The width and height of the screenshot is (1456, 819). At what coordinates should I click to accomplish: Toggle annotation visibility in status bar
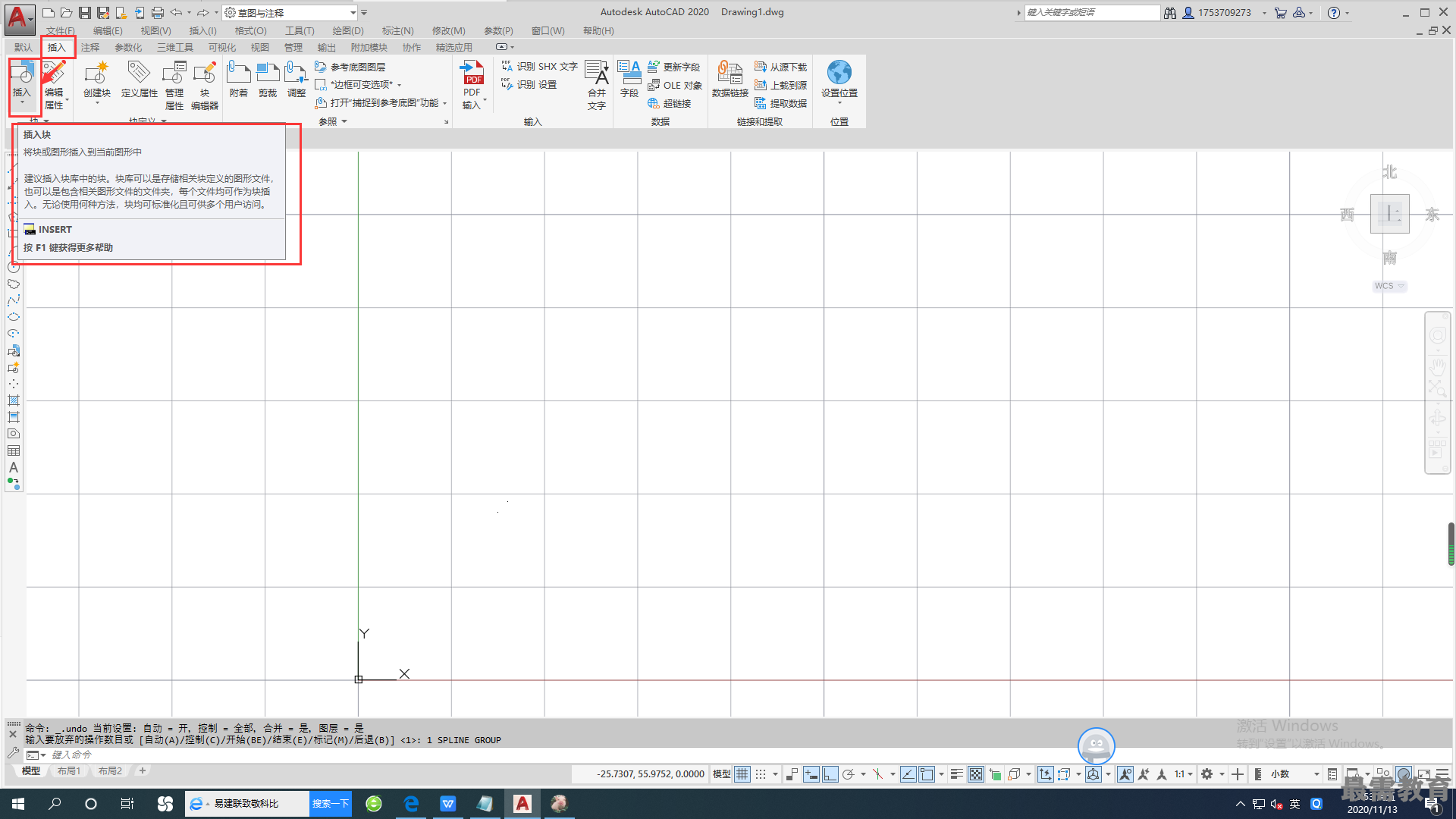coord(1125,774)
